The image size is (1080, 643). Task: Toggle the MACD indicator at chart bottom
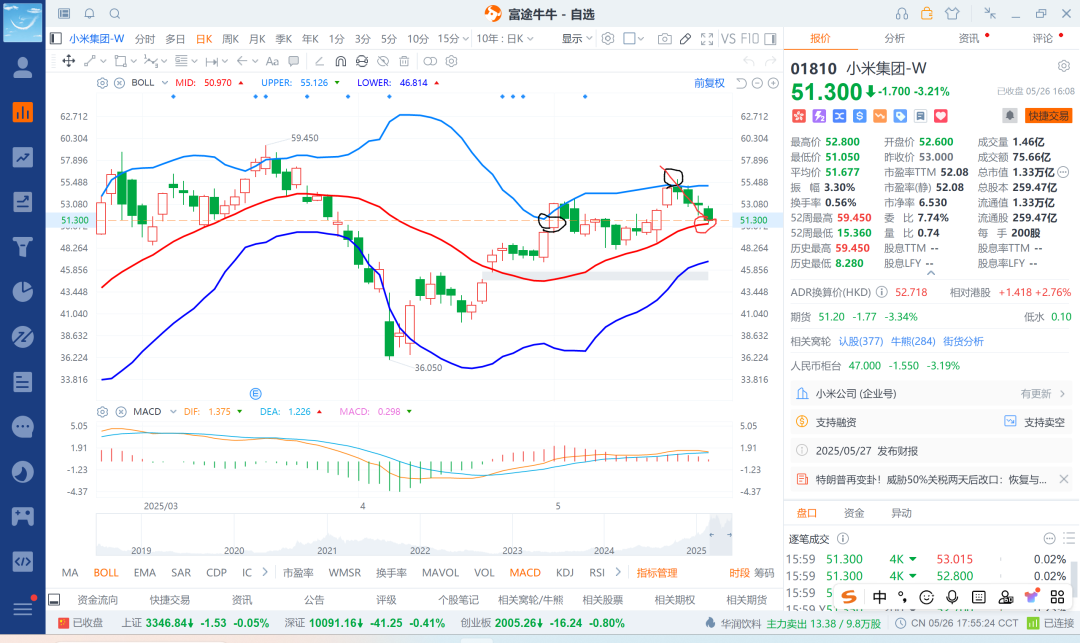tap(525, 573)
